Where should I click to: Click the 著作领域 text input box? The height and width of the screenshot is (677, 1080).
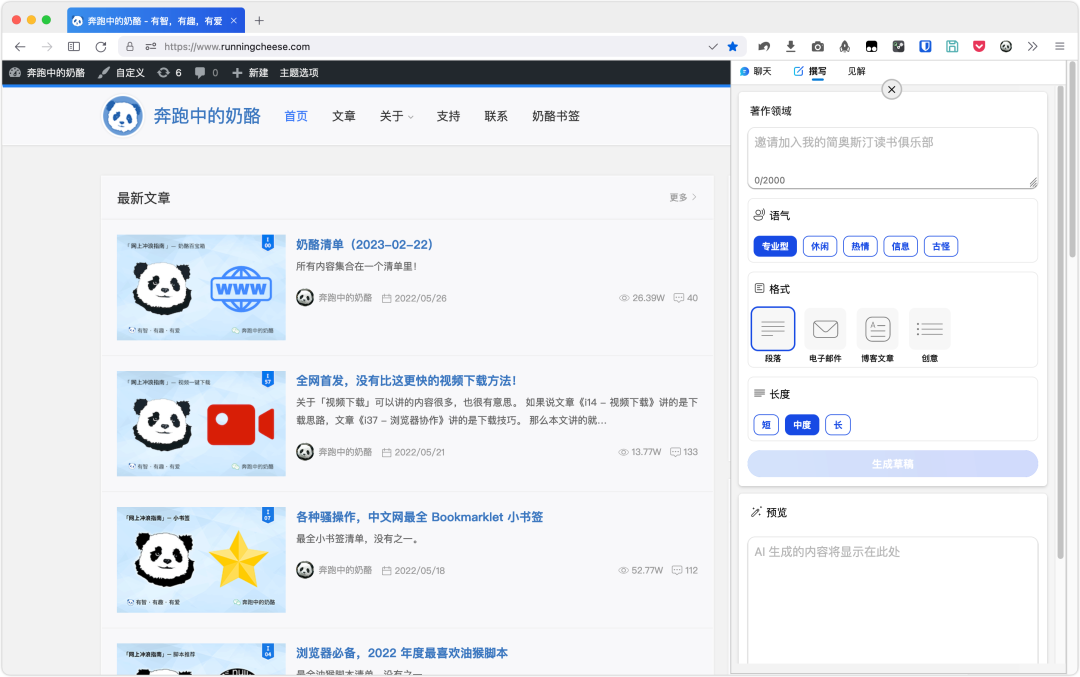click(x=892, y=157)
